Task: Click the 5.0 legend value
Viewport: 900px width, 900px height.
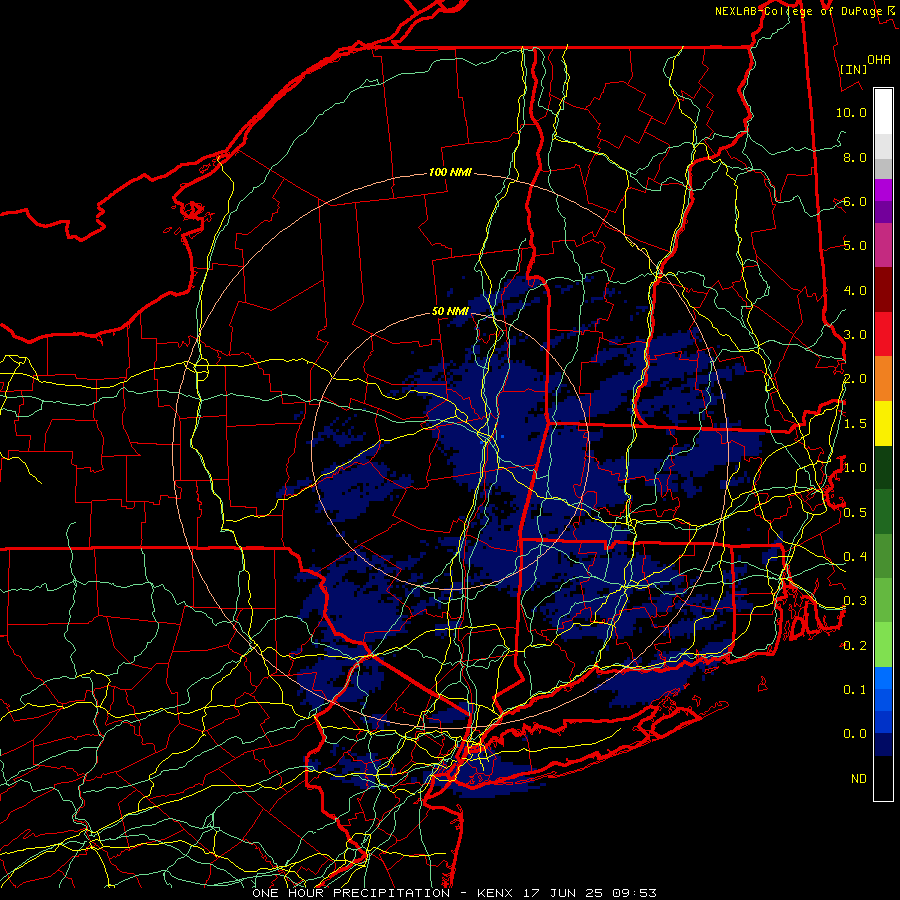Action: click(855, 246)
